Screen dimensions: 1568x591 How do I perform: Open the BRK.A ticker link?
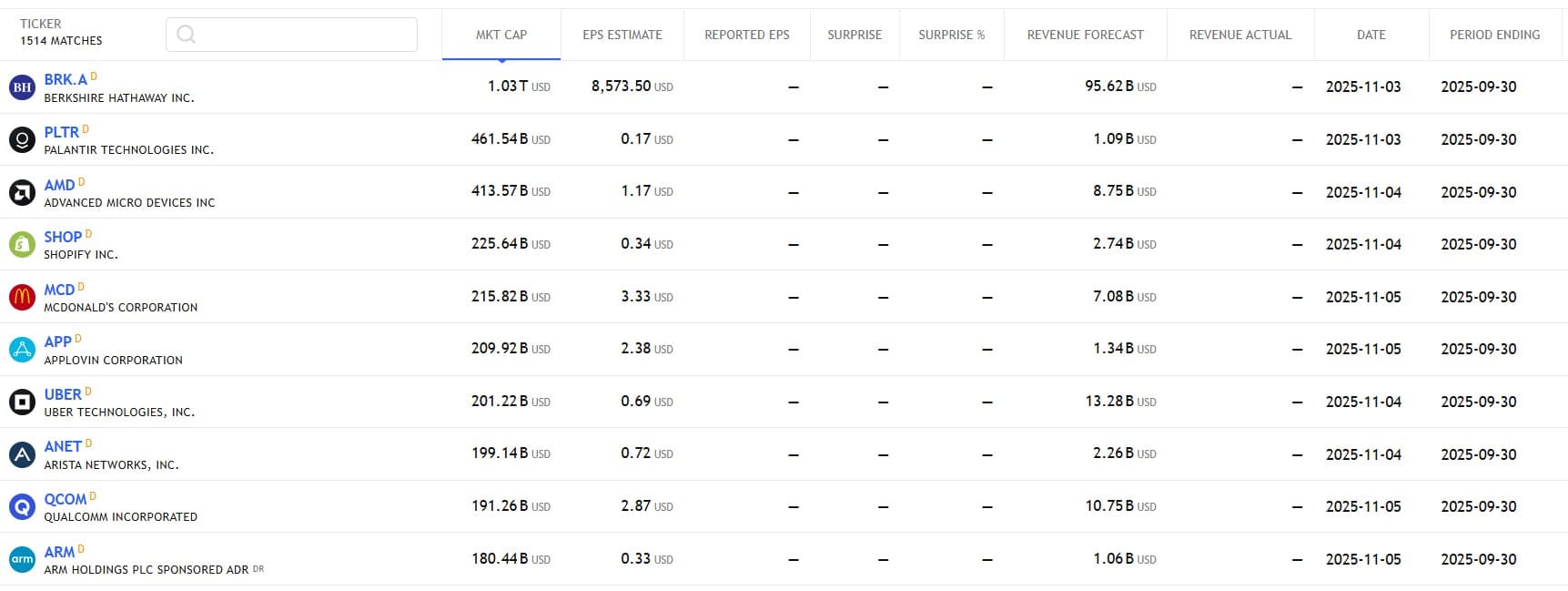pyautogui.click(x=66, y=79)
